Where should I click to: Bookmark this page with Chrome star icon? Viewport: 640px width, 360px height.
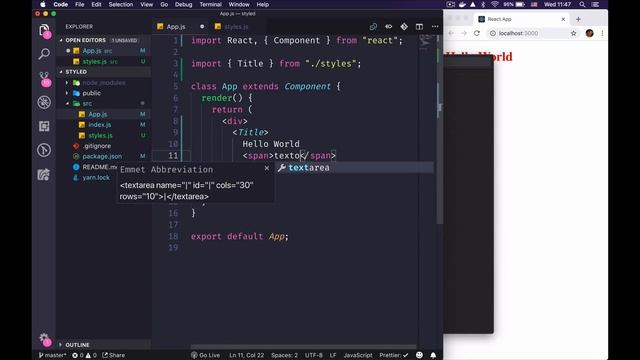[573, 33]
